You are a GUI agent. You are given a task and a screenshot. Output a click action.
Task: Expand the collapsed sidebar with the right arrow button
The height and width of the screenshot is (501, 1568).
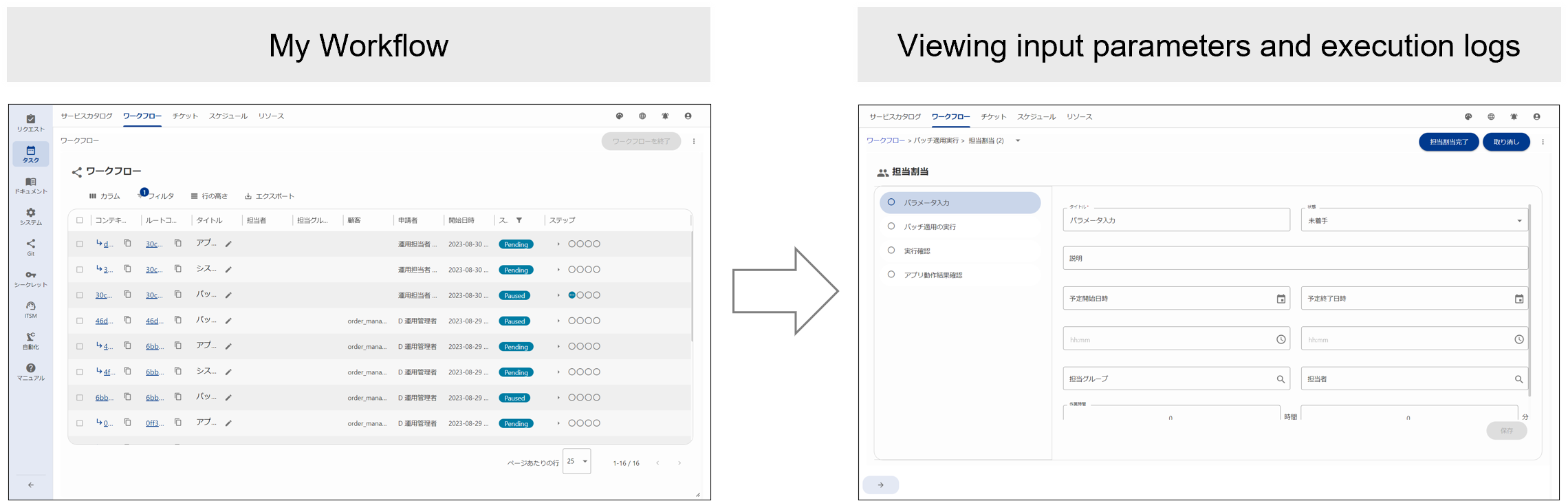click(x=880, y=485)
